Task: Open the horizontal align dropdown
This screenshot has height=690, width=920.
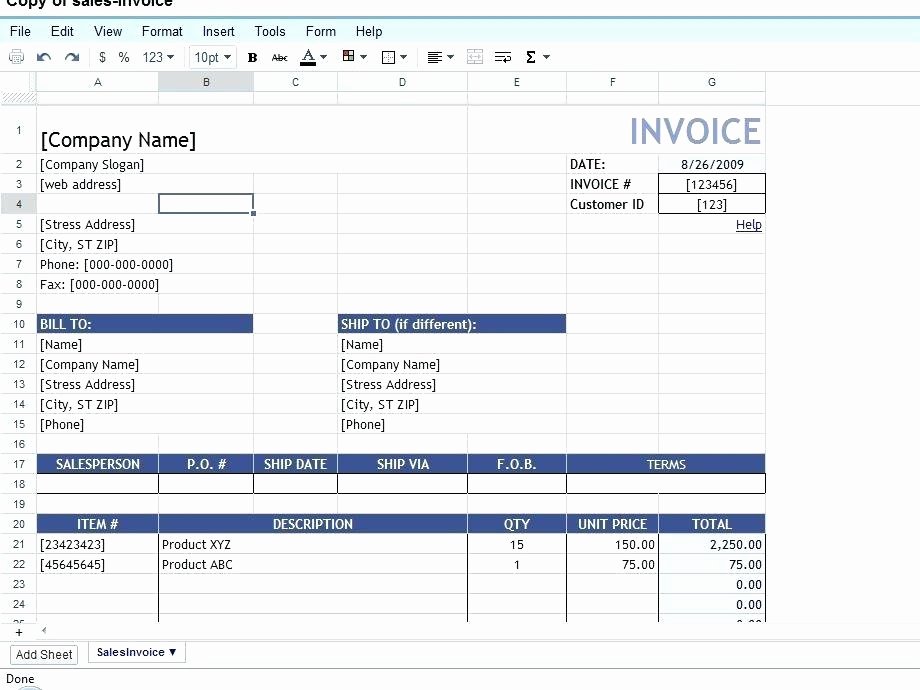Action: tap(441, 57)
